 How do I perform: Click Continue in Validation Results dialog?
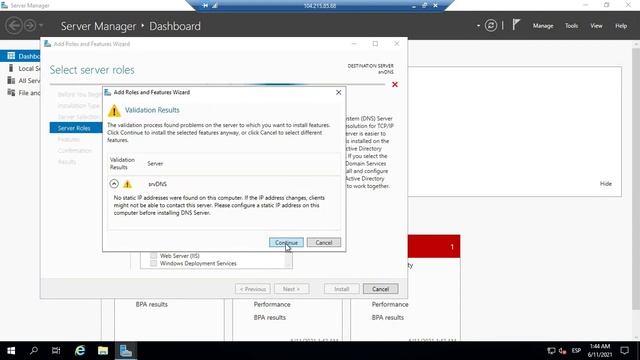(x=286, y=242)
